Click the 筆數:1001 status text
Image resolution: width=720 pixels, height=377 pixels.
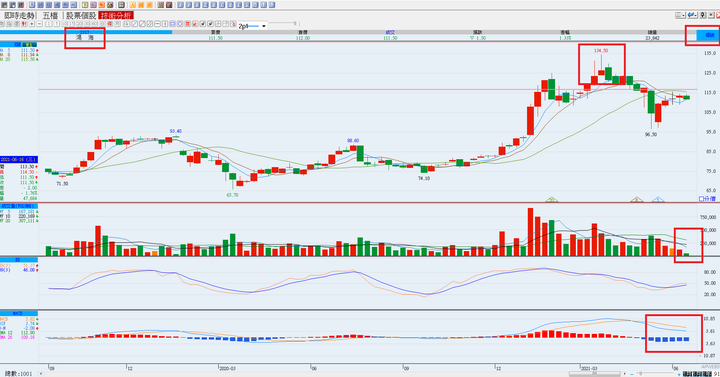[x=17, y=374]
